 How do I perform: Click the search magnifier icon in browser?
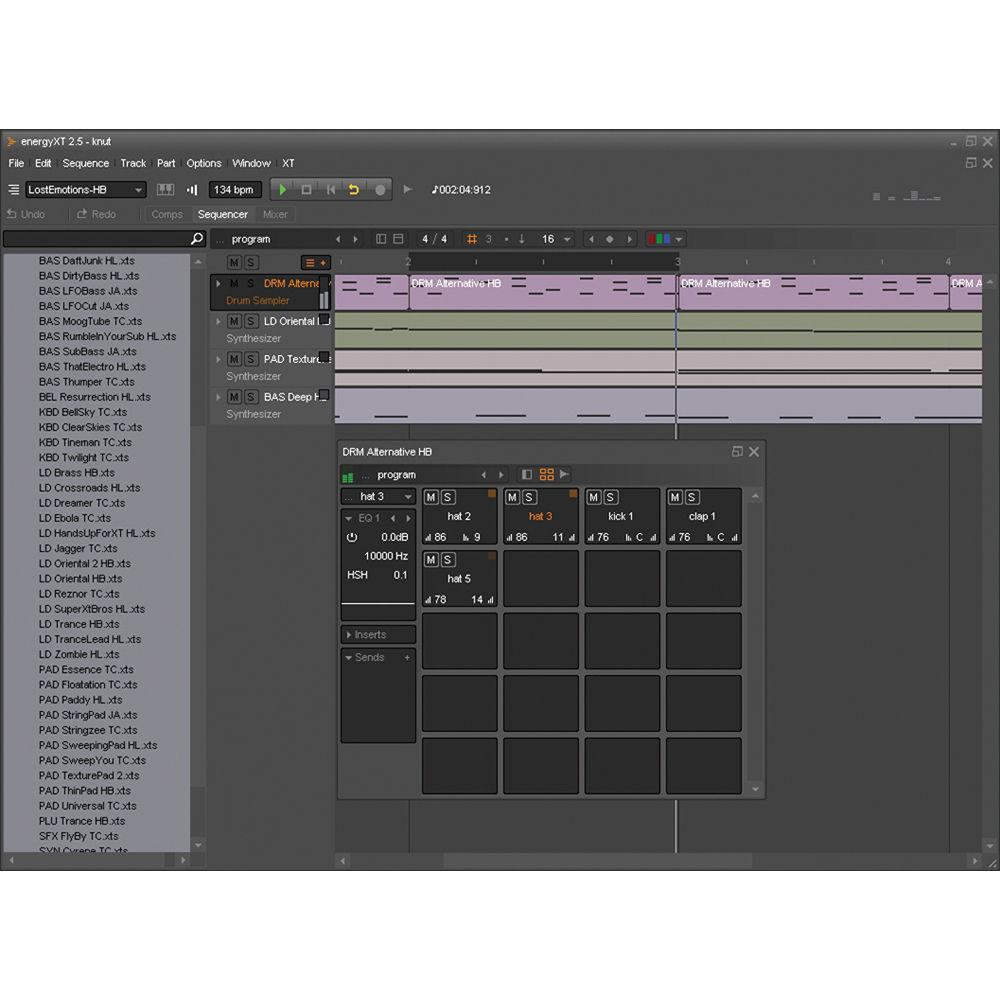pos(197,240)
